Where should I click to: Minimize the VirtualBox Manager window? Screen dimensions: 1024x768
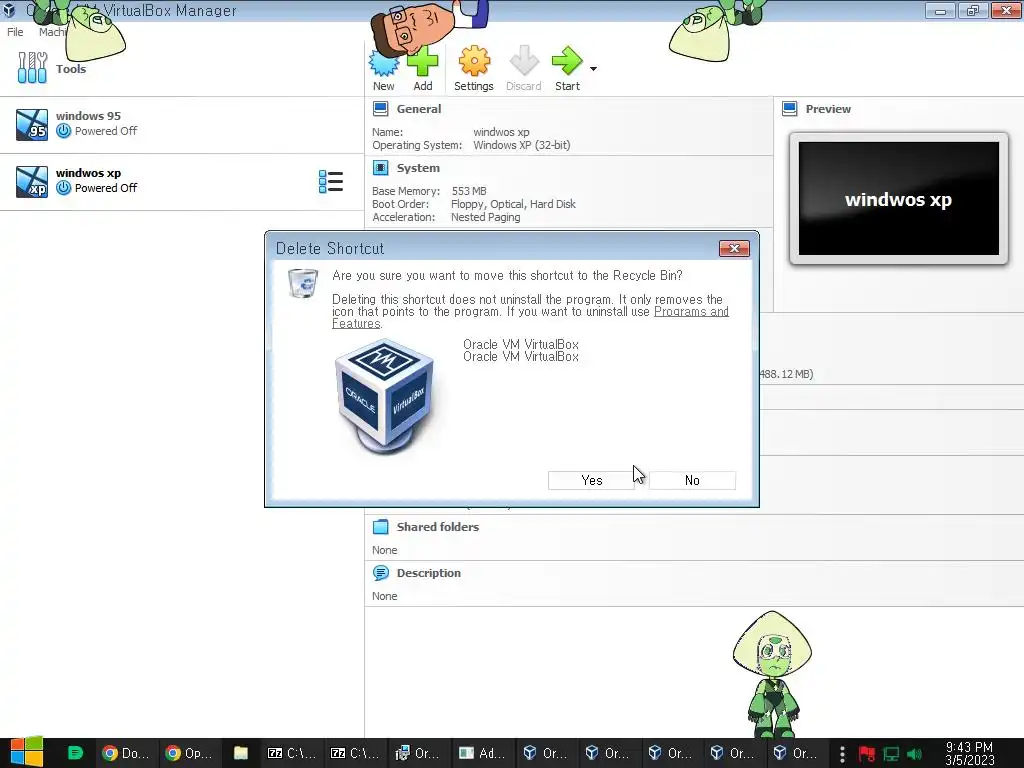point(940,10)
